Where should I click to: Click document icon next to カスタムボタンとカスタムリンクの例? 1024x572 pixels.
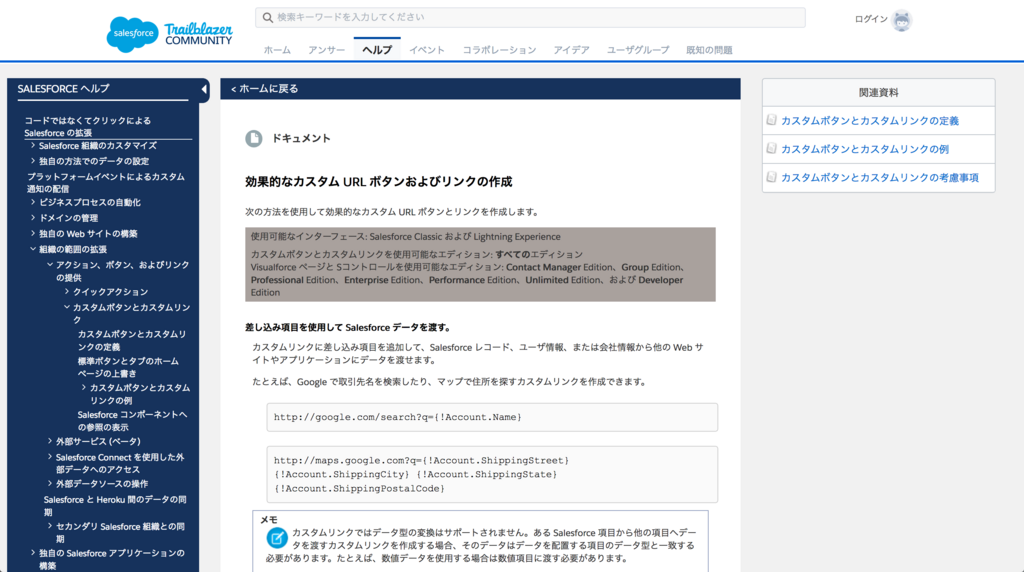(x=771, y=149)
